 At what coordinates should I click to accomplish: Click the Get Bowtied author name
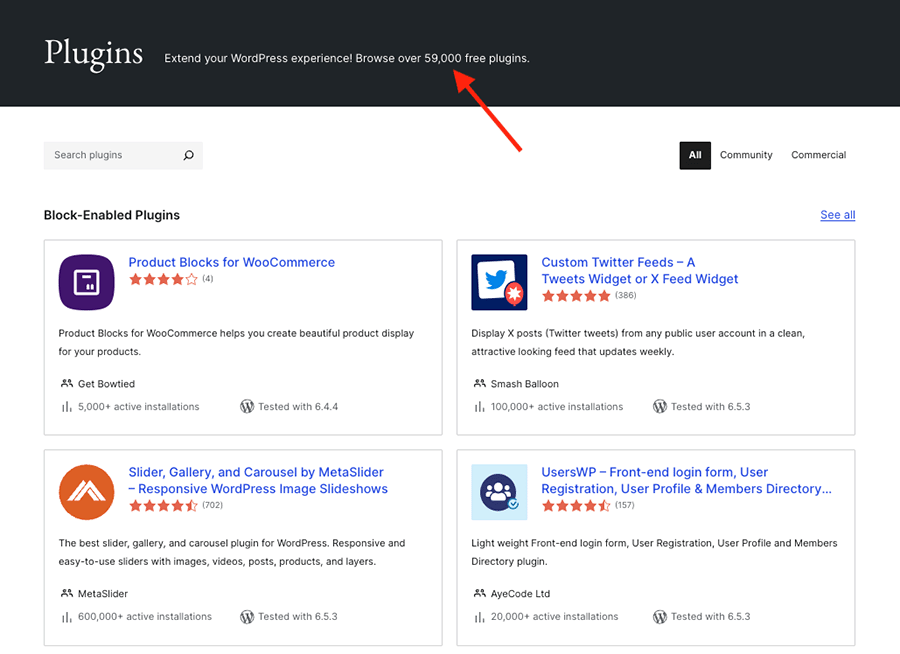coord(106,384)
